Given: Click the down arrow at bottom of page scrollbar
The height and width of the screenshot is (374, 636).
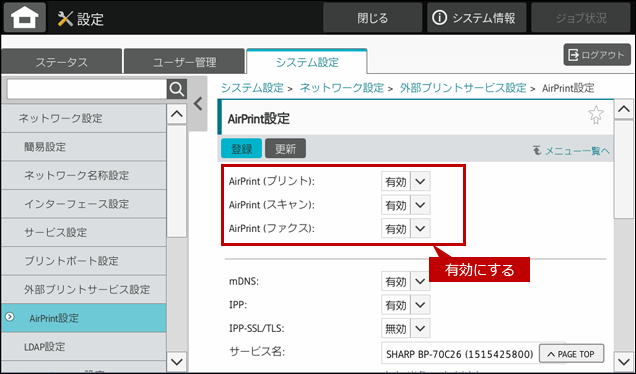Looking at the screenshot, I should coord(624,361).
